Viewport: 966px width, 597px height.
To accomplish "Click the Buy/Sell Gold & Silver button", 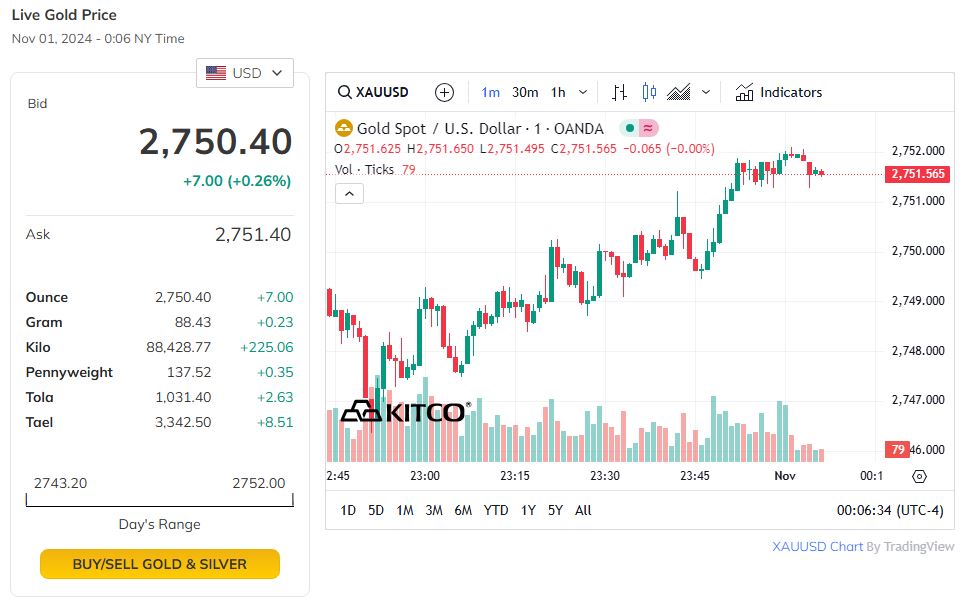I will pyautogui.click(x=160, y=564).
